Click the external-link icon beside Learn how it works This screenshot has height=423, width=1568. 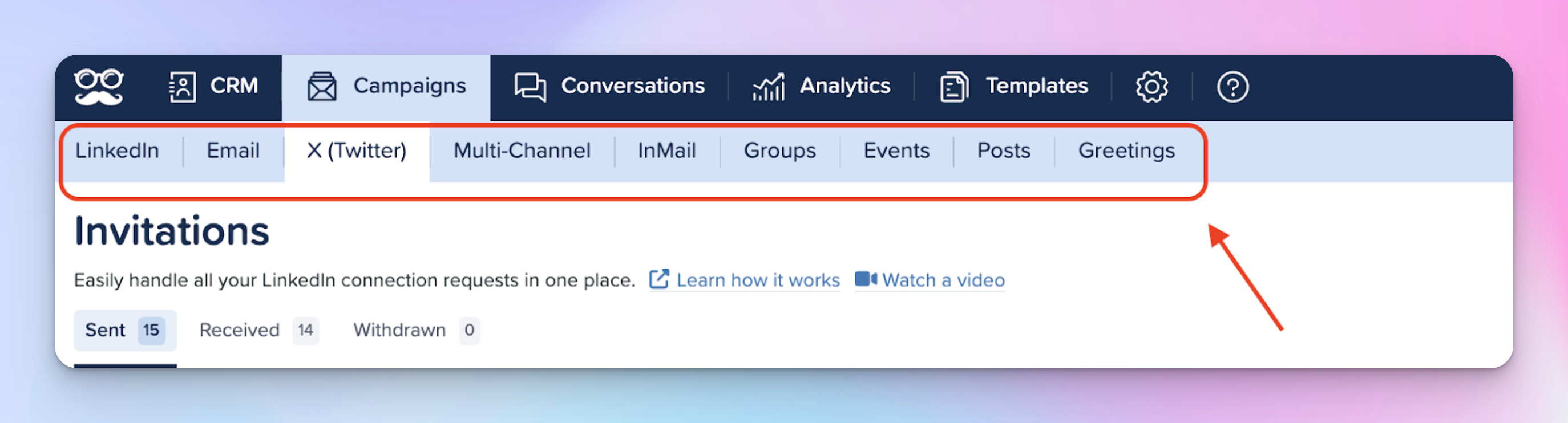(659, 279)
